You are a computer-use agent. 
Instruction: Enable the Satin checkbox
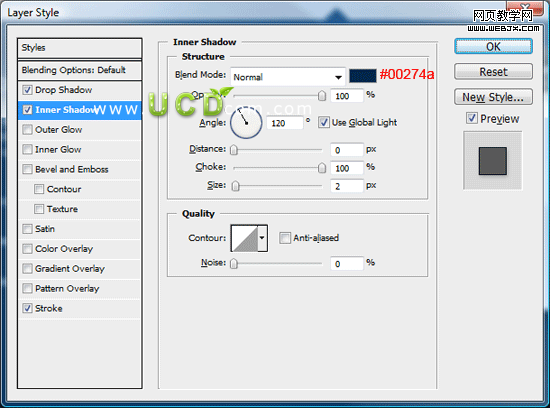pos(27,229)
